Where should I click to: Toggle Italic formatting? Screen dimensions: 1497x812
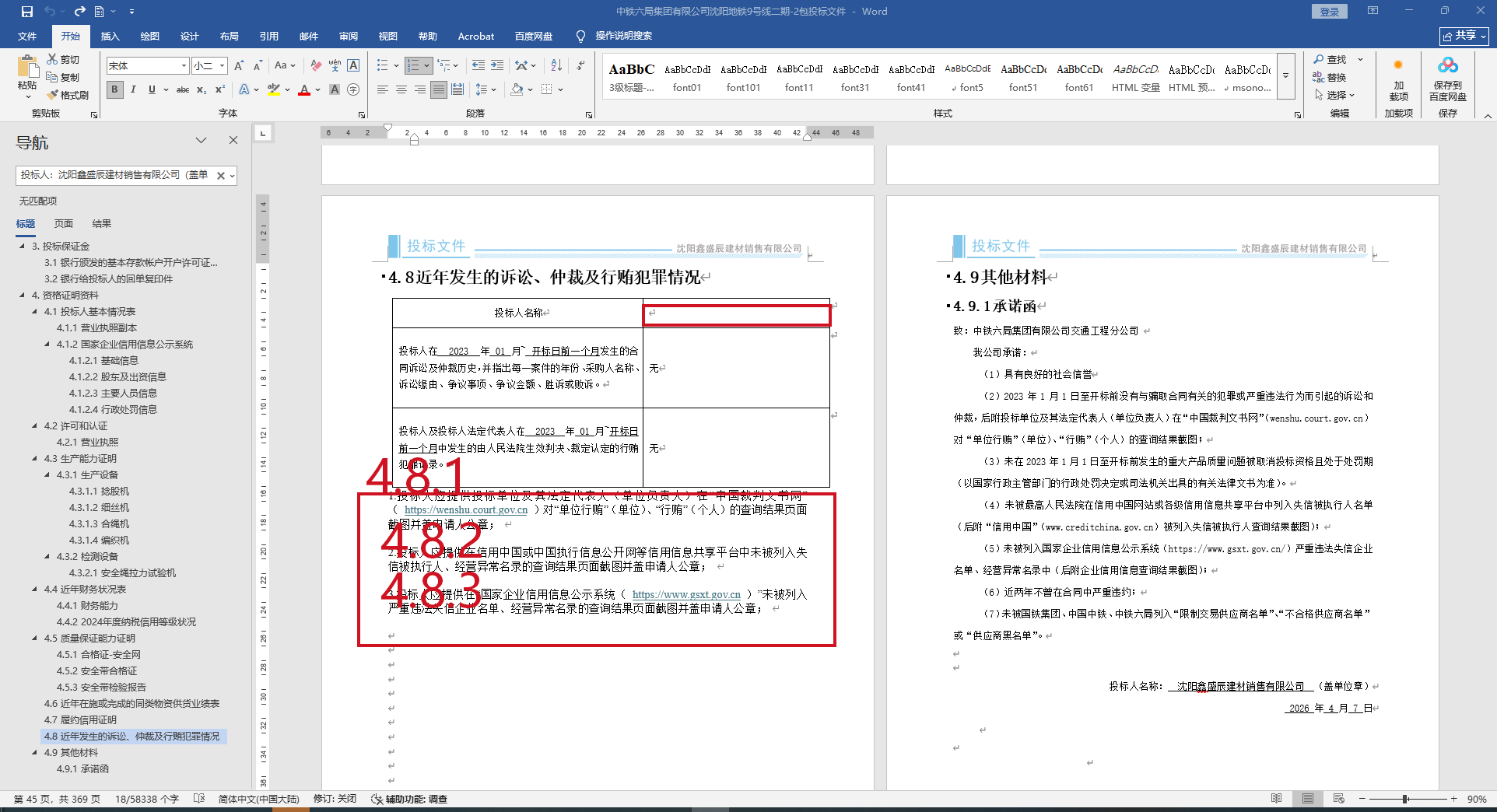click(x=133, y=89)
